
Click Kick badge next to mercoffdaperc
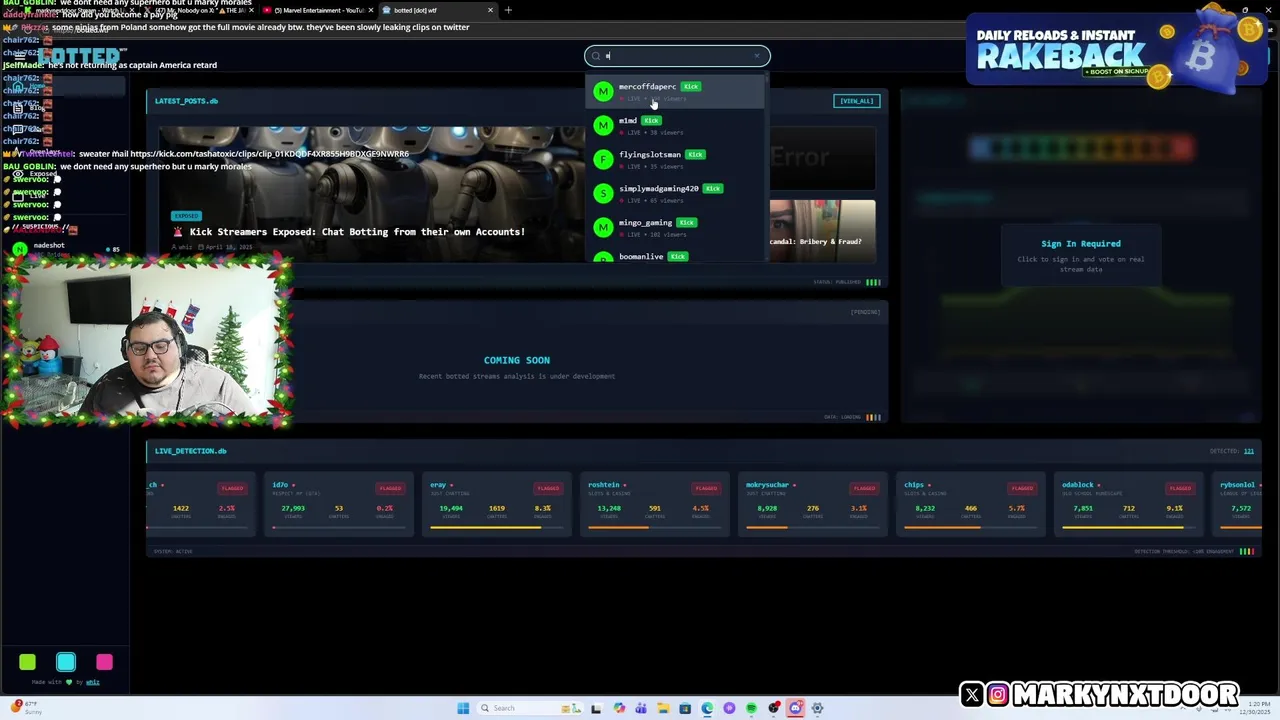tap(691, 87)
